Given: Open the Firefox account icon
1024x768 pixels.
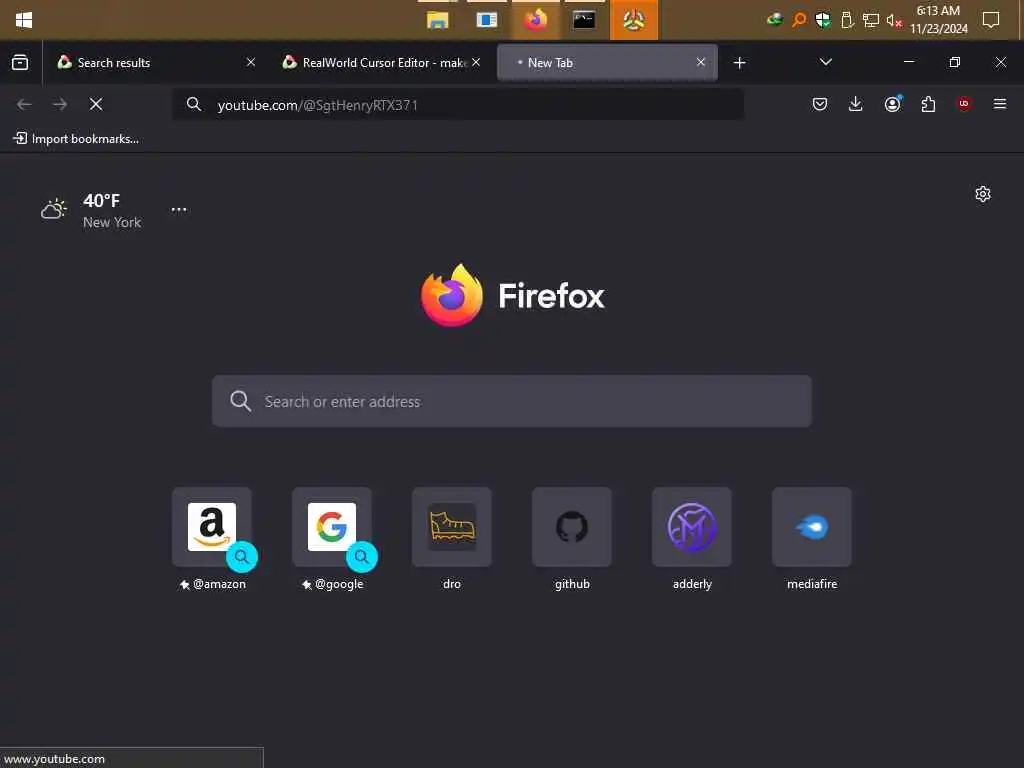Looking at the screenshot, I should click(892, 104).
